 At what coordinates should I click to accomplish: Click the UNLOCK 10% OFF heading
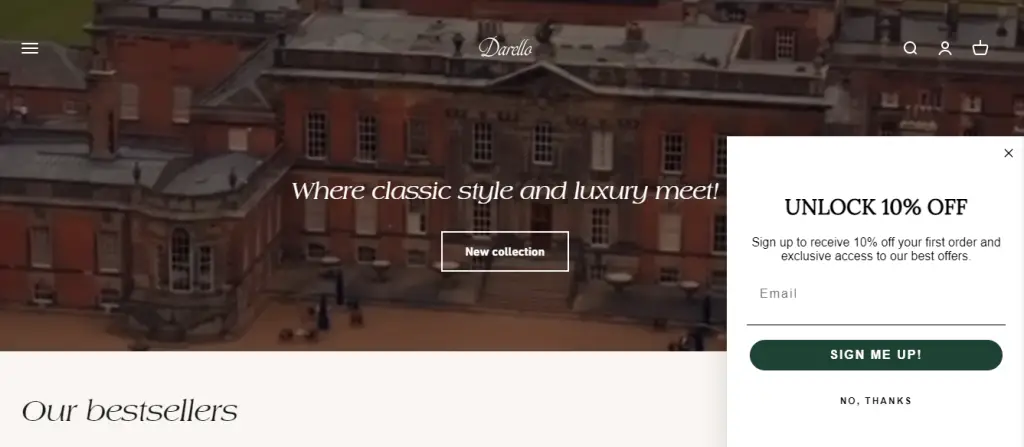click(x=876, y=208)
